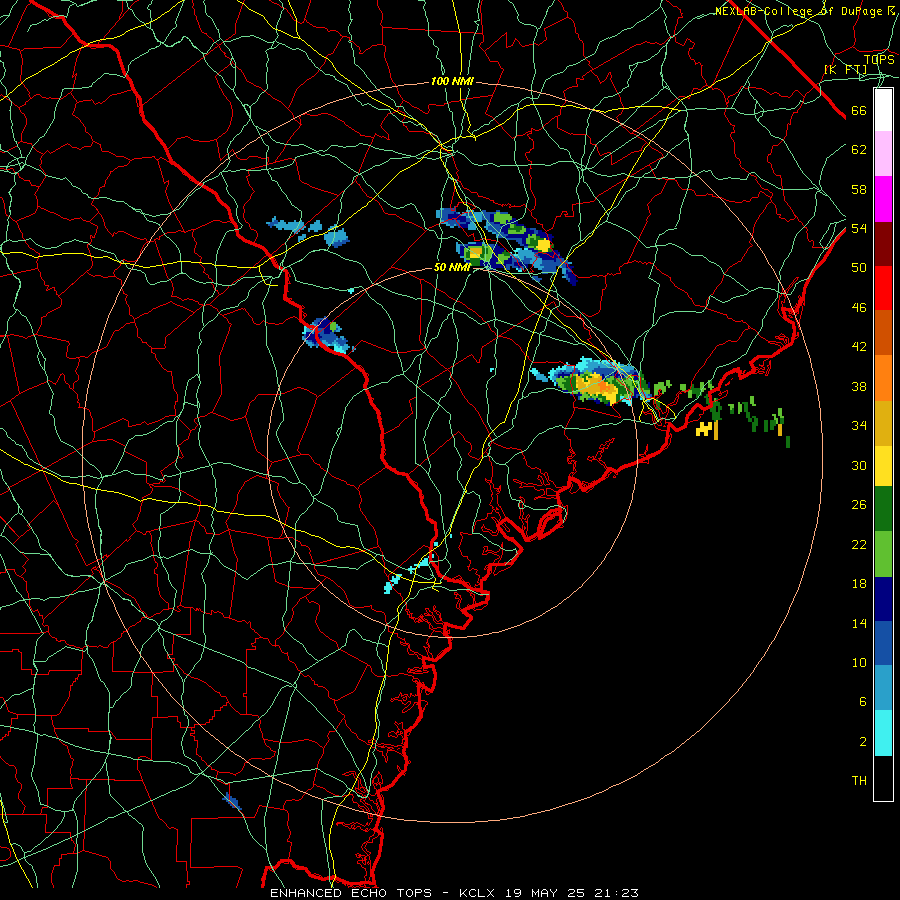The height and width of the screenshot is (900, 900).
Task: Click the dark orange 42-46 kft legend swatch
Action: (x=883, y=333)
